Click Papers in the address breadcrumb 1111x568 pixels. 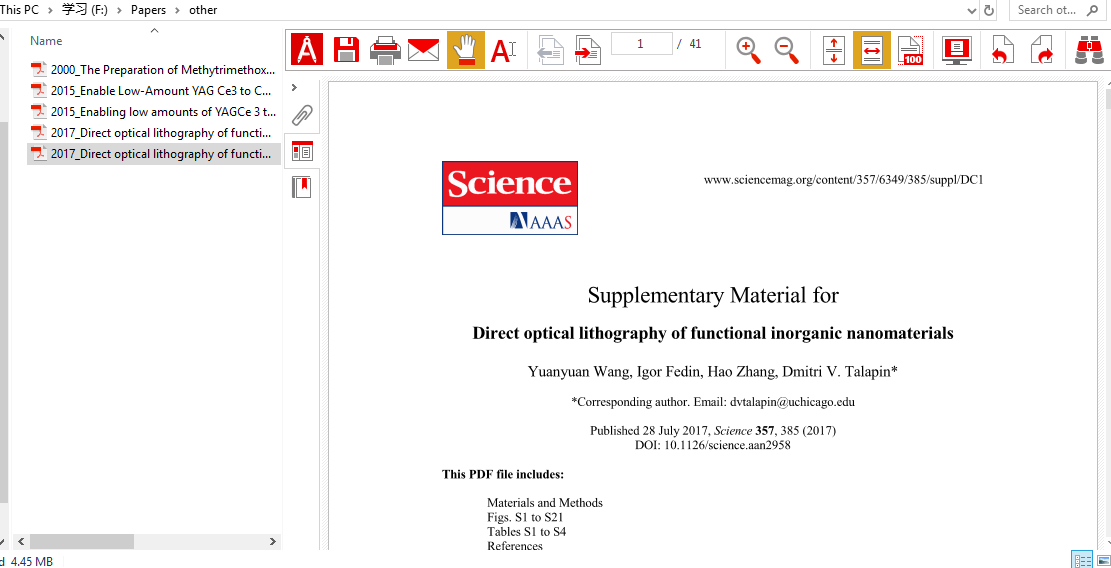pyautogui.click(x=148, y=10)
